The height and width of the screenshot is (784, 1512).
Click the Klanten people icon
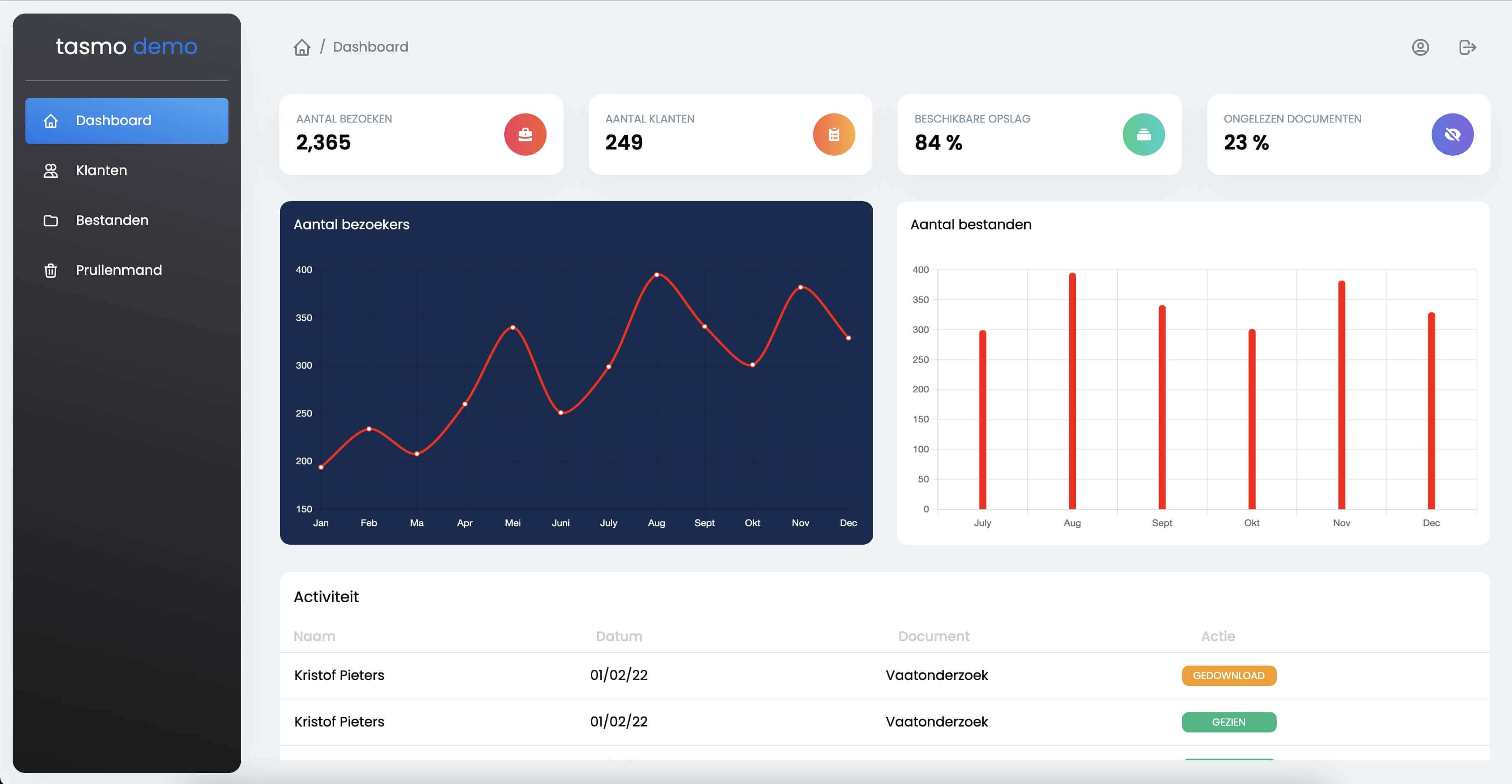[51, 171]
